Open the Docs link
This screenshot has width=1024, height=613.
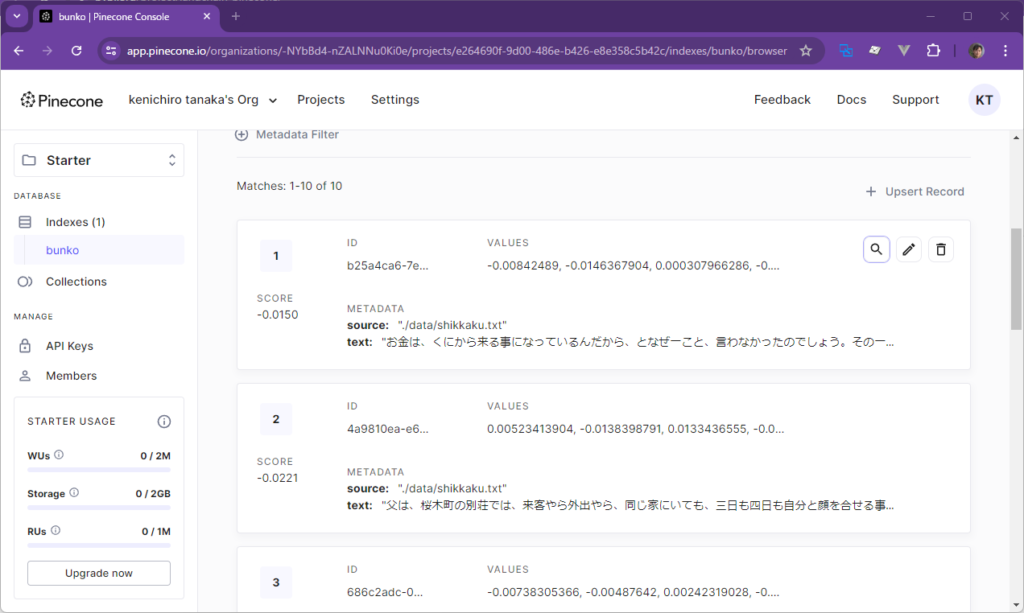click(851, 100)
